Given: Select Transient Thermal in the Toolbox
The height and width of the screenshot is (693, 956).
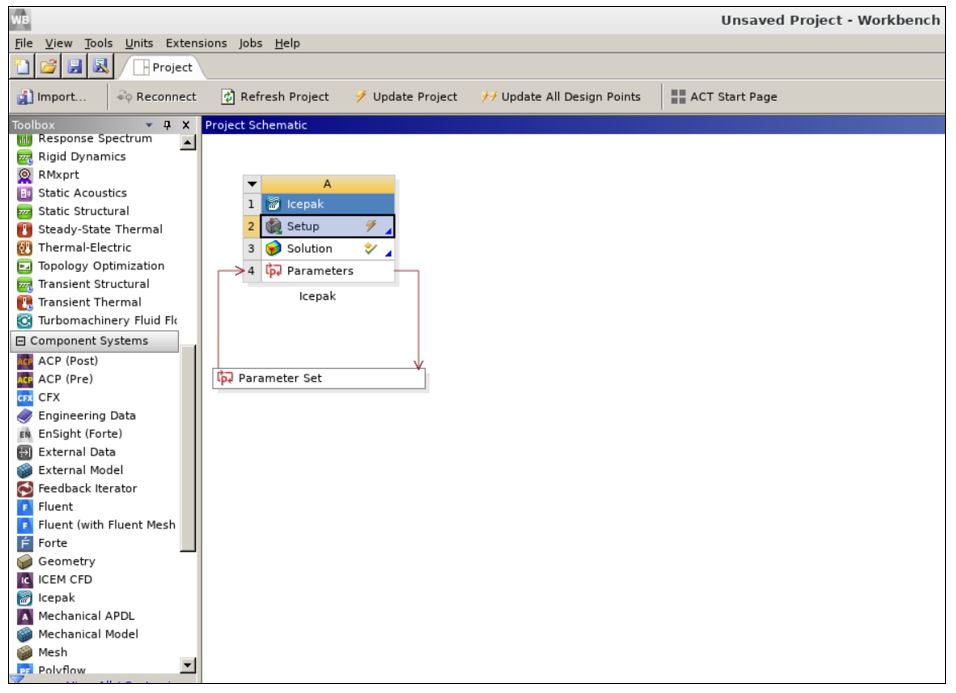Looking at the screenshot, I should click(90, 303).
